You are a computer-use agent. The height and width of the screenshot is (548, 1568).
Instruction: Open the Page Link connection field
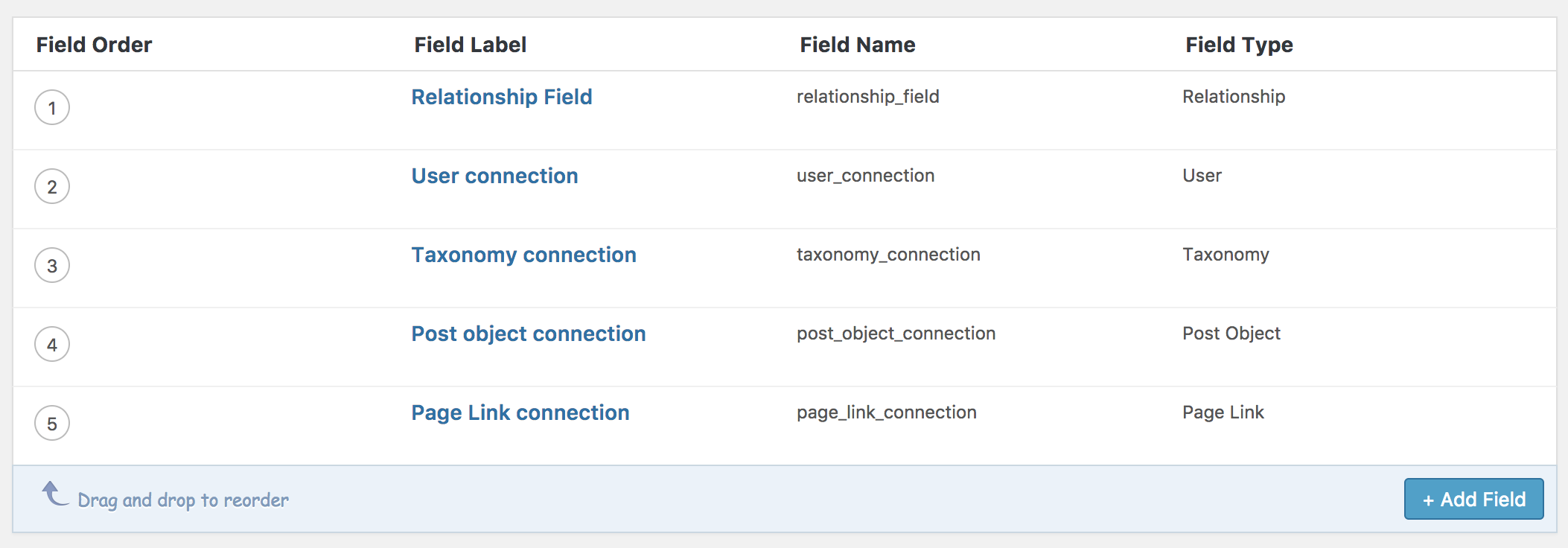(520, 412)
